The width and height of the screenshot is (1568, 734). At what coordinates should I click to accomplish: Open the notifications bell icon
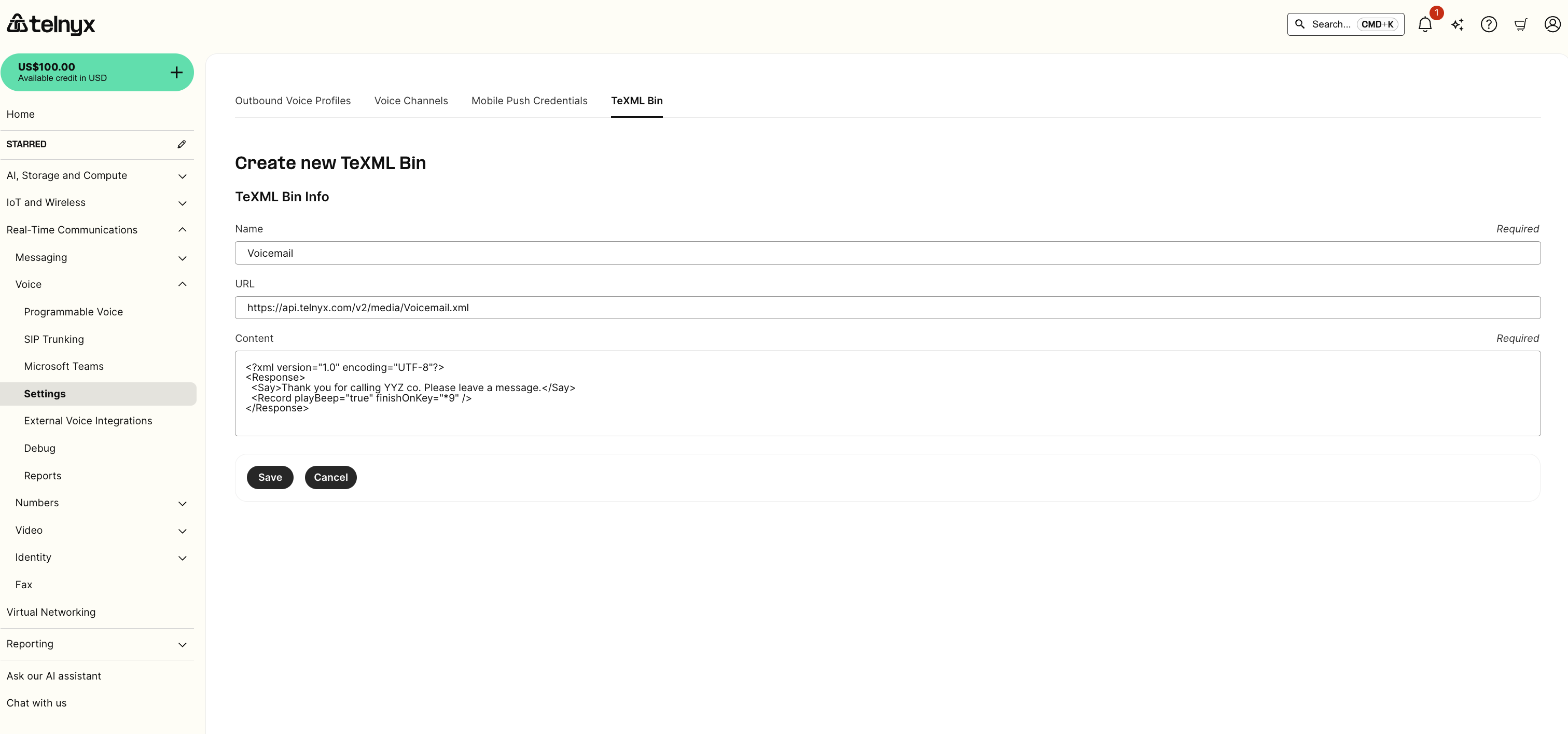coord(1424,24)
